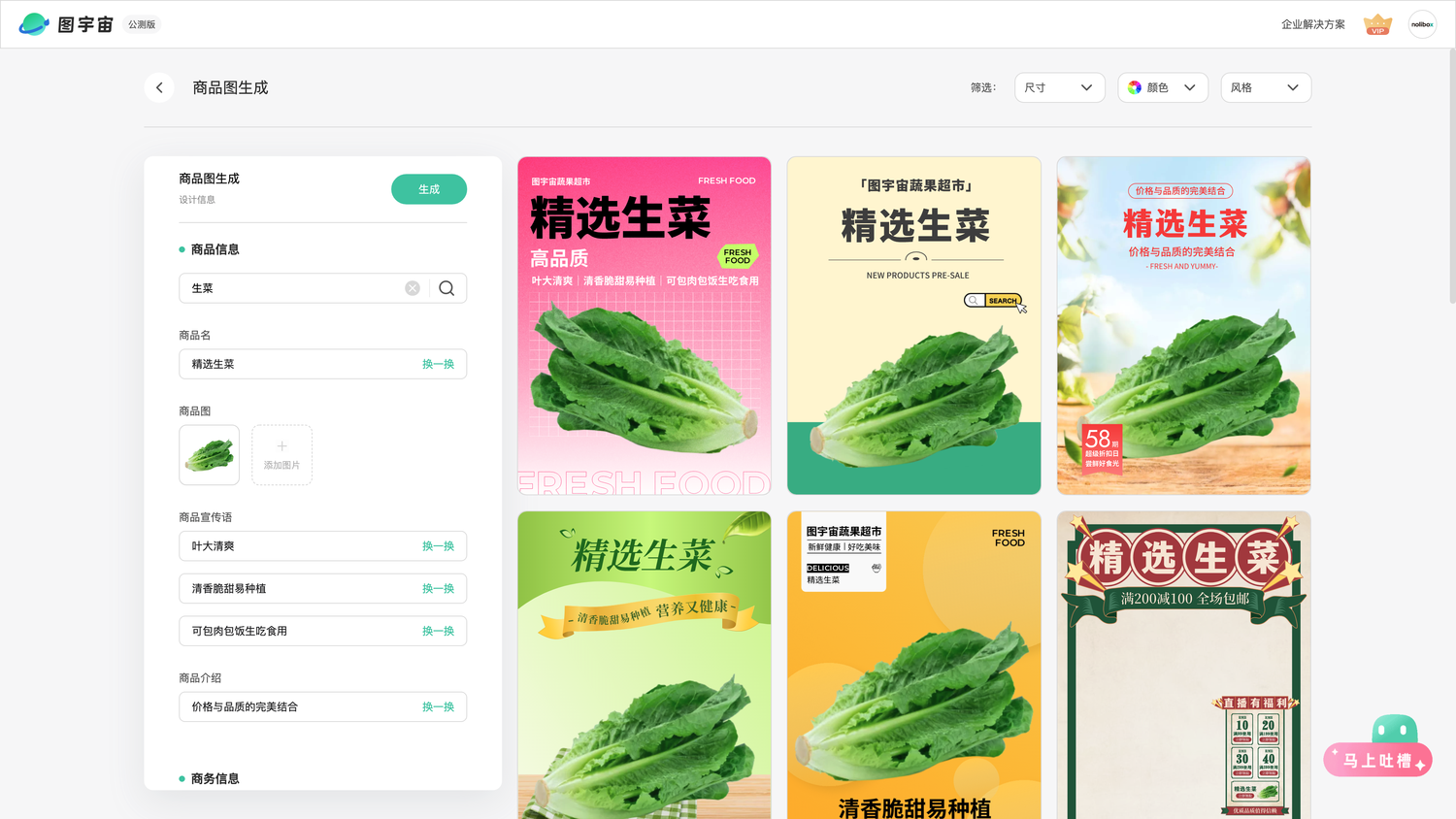1456x819 pixels.
Task: Select the yellow 图宇宙蔬果超市 poster template
Action: pos(914,326)
